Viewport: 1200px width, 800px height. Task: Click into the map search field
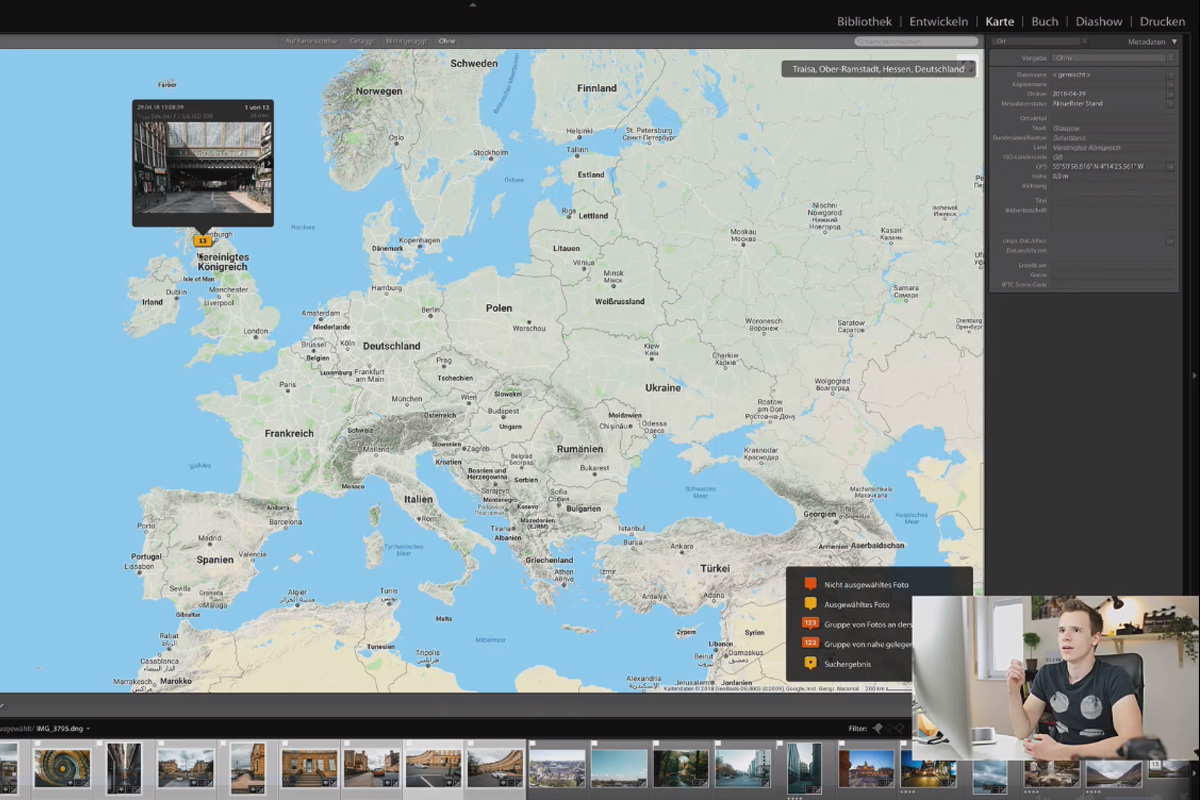click(x=916, y=41)
